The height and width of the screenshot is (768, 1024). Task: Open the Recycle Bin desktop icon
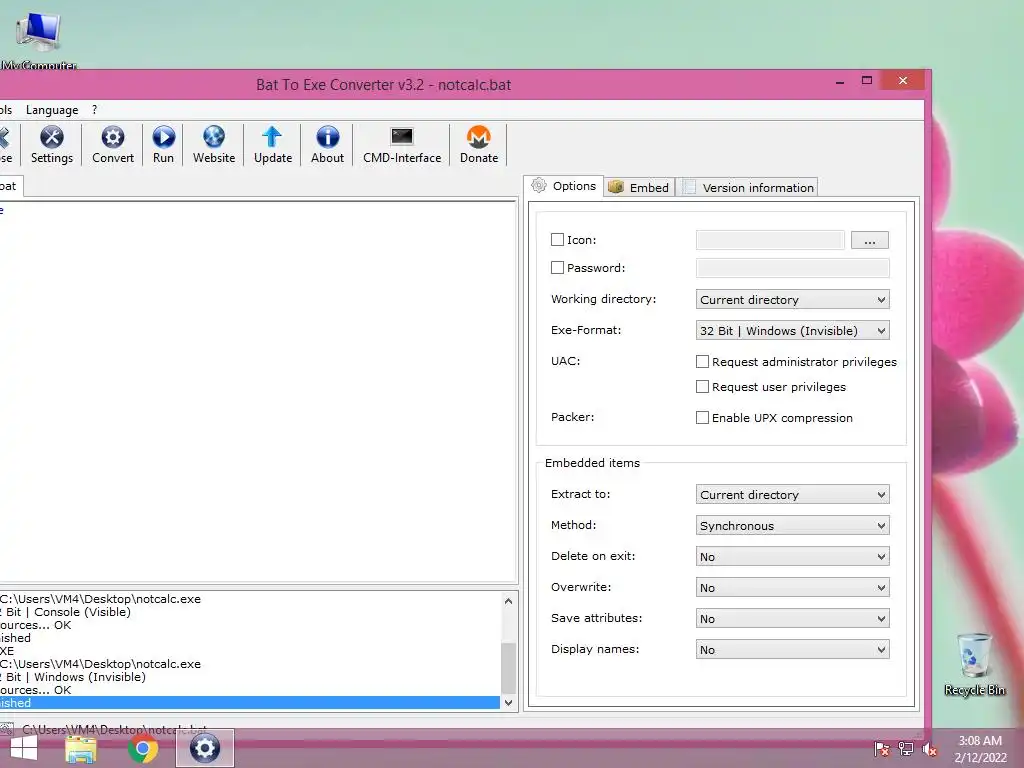974,664
